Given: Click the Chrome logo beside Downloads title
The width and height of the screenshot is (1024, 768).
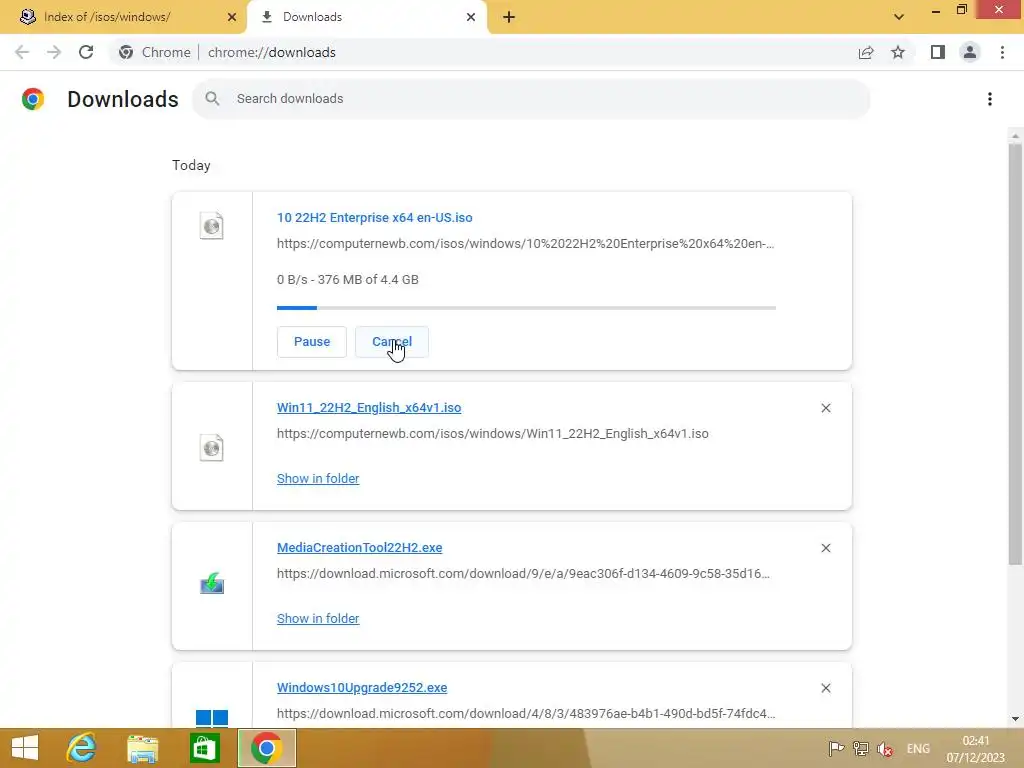Looking at the screenshot, I should [x=33, y=99].
